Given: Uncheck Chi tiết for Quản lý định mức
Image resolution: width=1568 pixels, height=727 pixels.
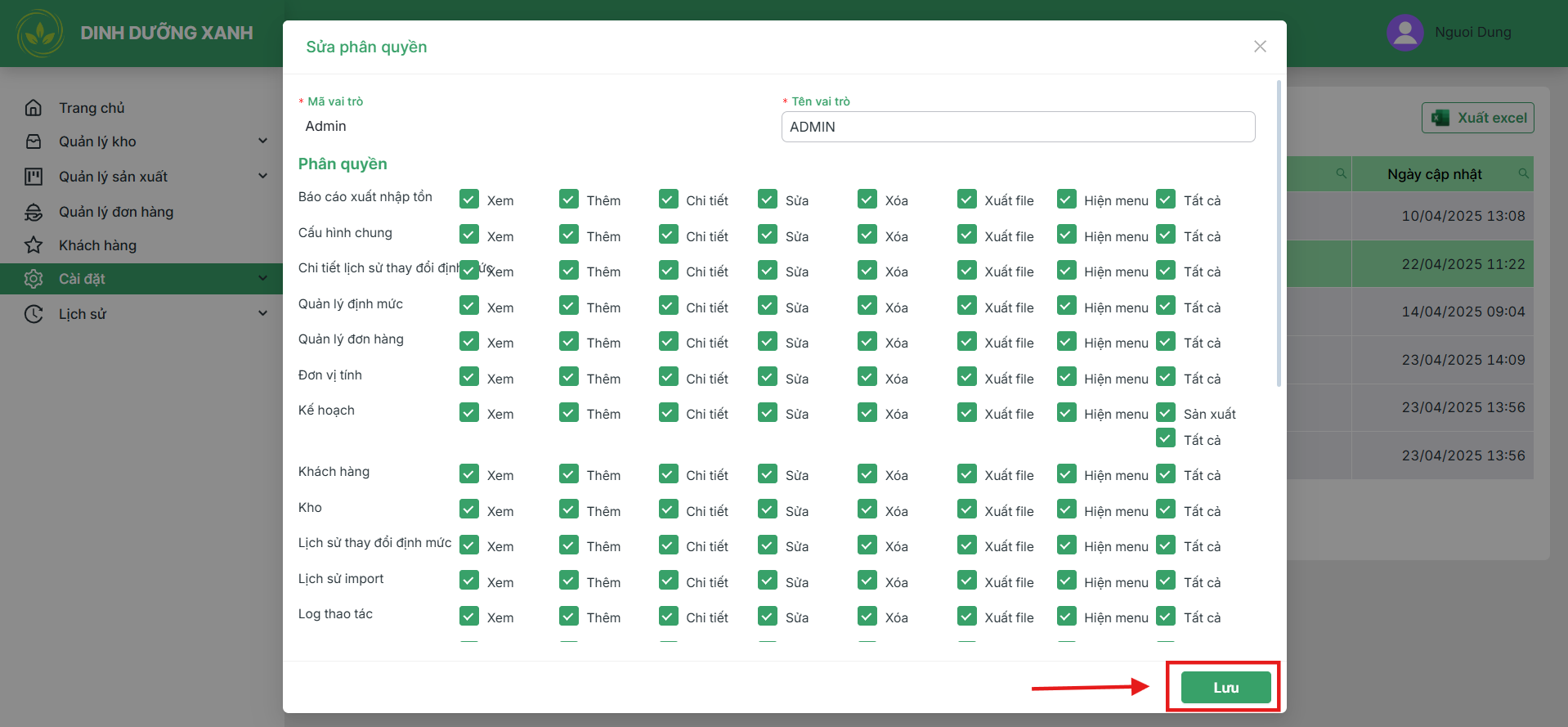Looking at the screenshot, I should 669,307.
